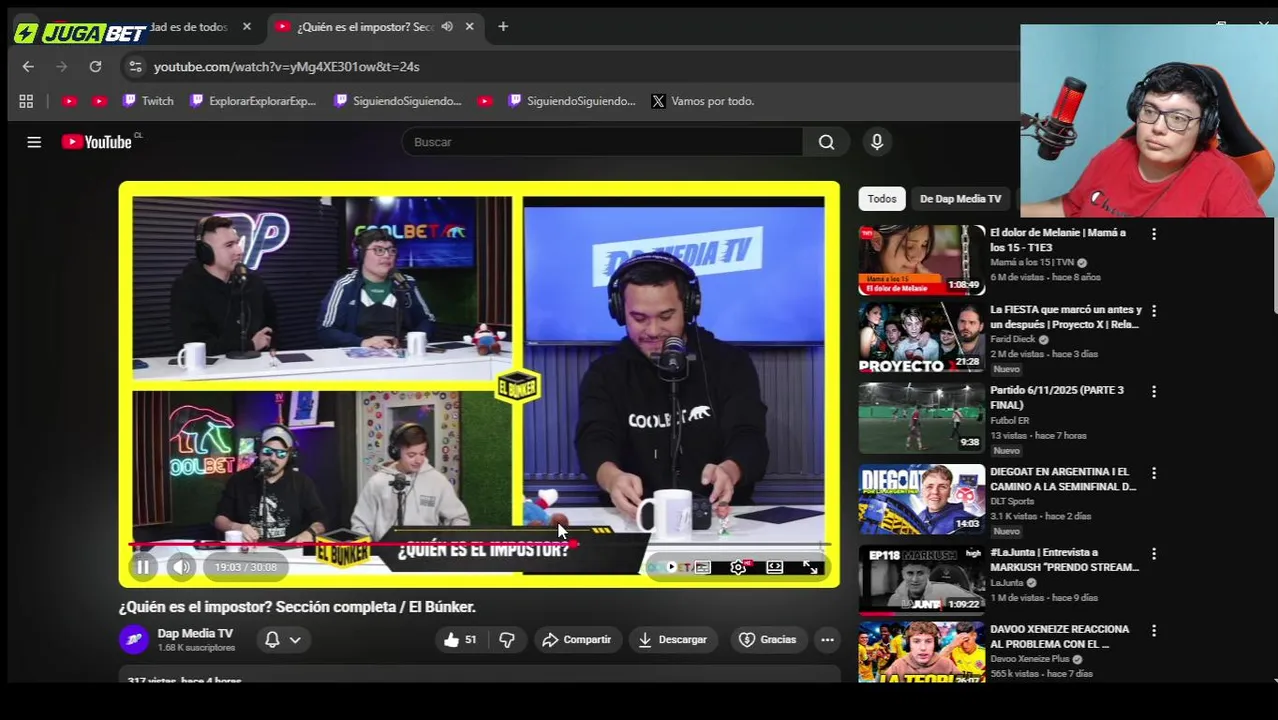
Task: Click the Gracias button
Action: click(x=767, y=640)
